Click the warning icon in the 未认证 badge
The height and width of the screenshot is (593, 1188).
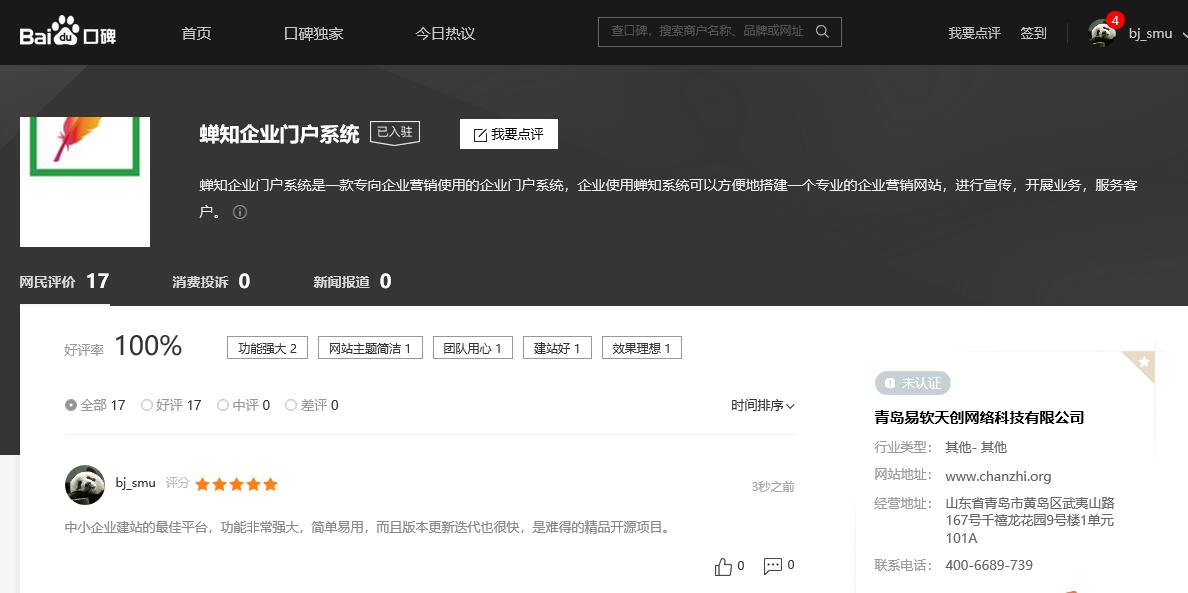[889, 383]
